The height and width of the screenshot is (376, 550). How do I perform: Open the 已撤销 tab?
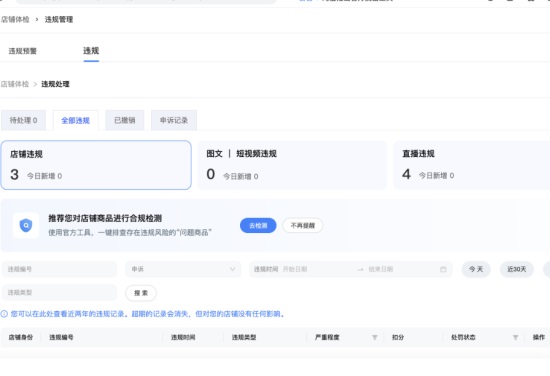pyautogui.click(x=125, y=120)
